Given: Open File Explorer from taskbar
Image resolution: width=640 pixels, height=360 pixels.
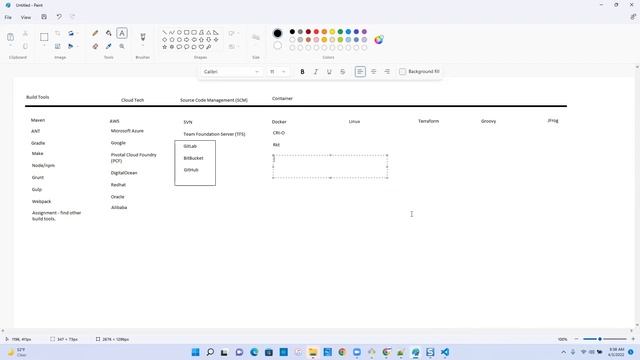Looking at the screenshot, I should pyautogui.click(x=313, y=352).
